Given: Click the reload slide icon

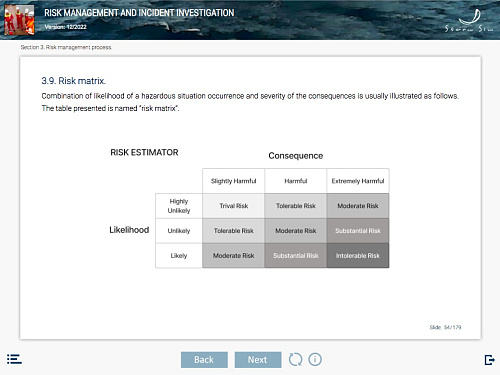Looking at the screenshot, I should point(295,359).
